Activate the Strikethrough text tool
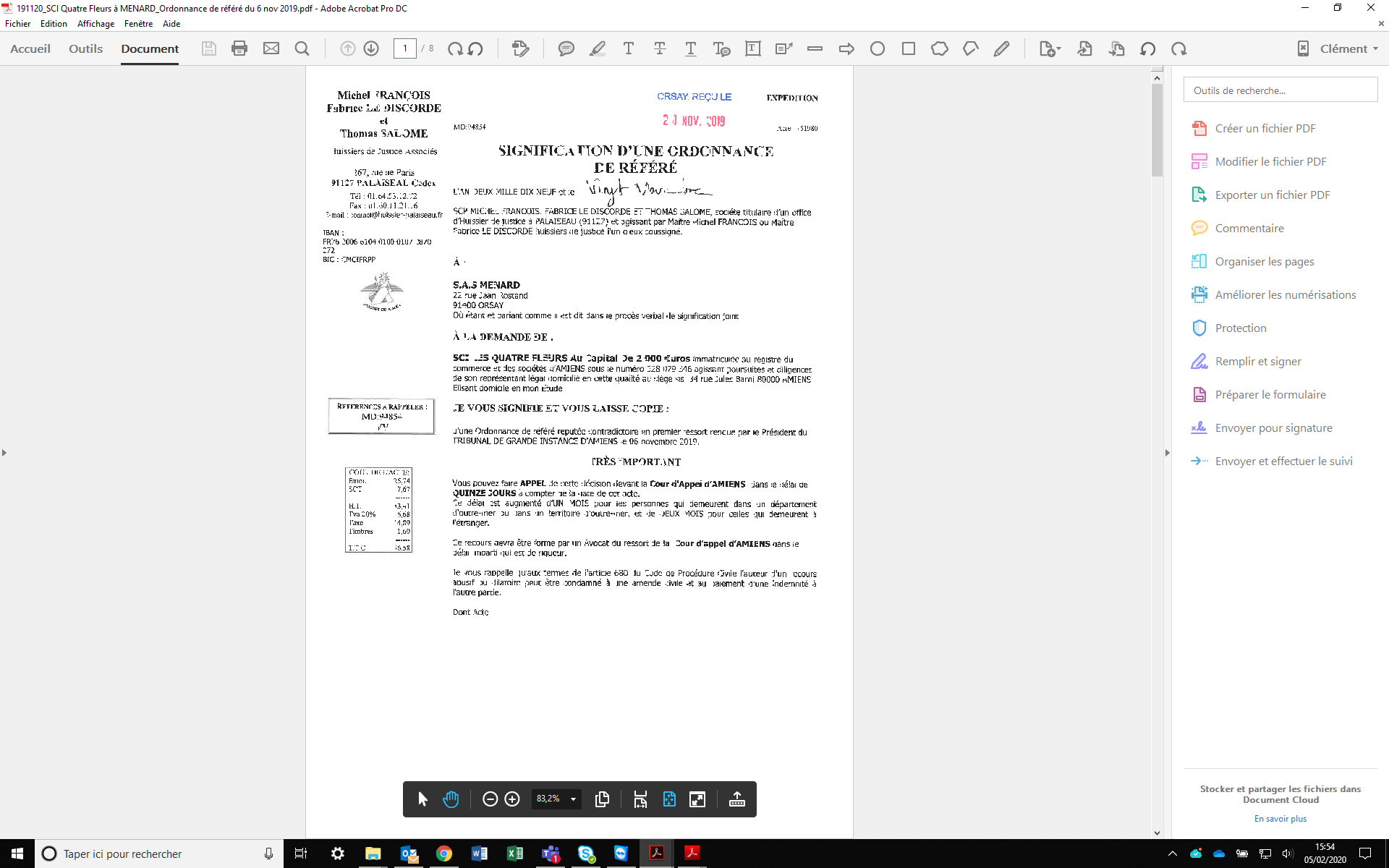 [x=660, y=48]
